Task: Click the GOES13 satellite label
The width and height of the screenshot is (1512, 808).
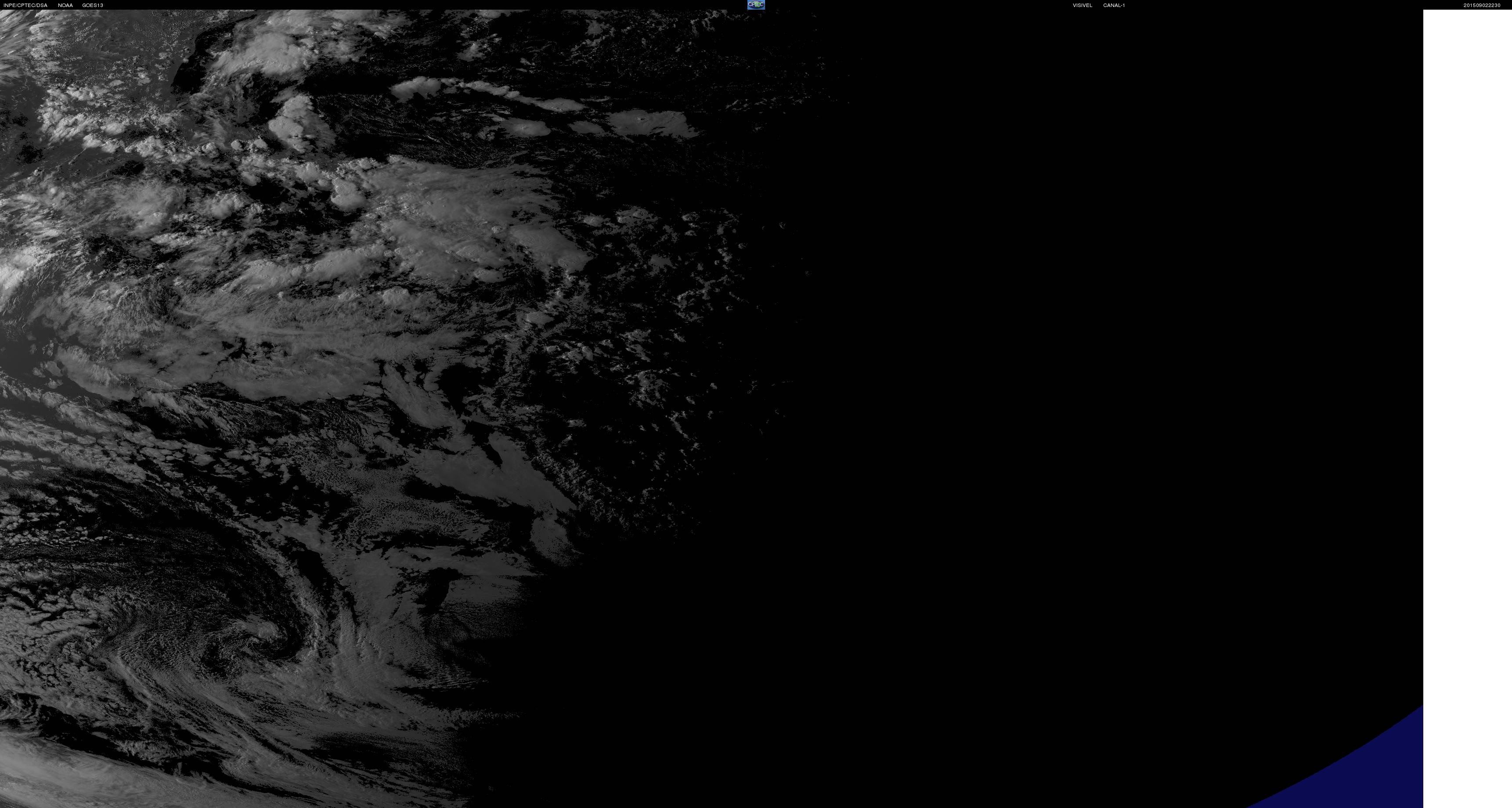Action: click(93, 5)
